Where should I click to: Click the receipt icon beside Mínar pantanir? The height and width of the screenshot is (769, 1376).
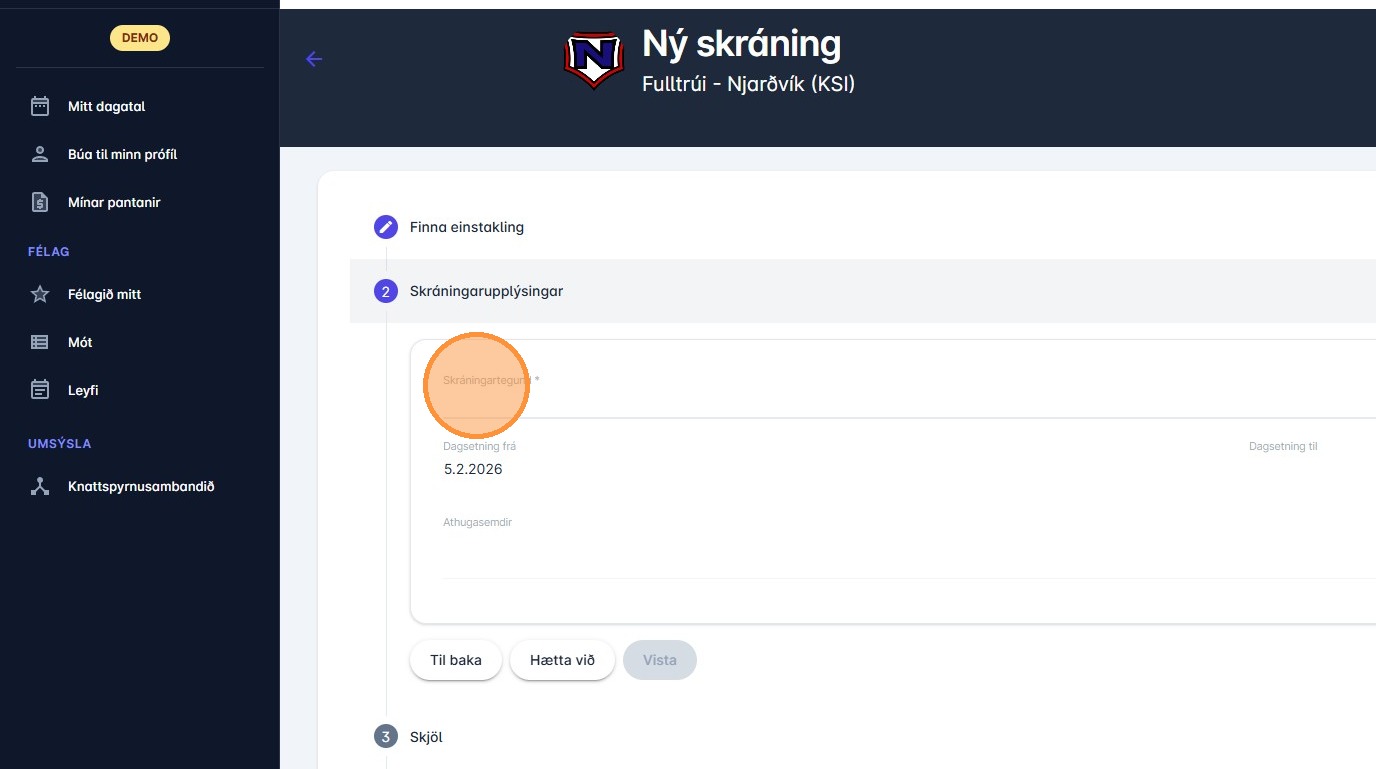pos(40,202)
